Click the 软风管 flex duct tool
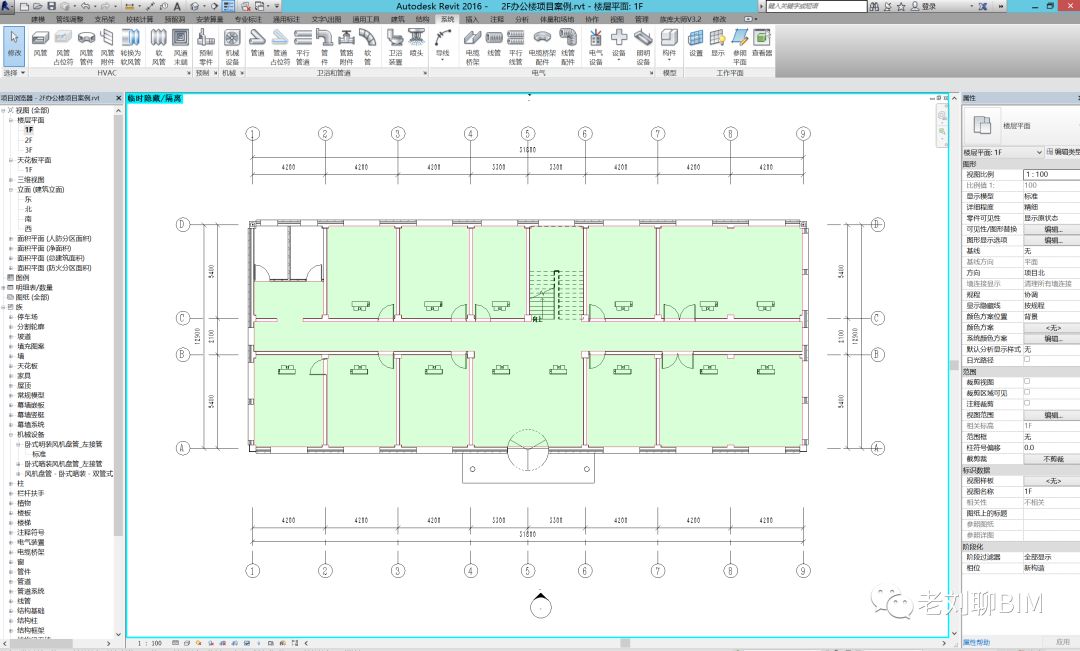Image resolution: width=1080 pixels, height=651 pixels. [x=158, y=47]
